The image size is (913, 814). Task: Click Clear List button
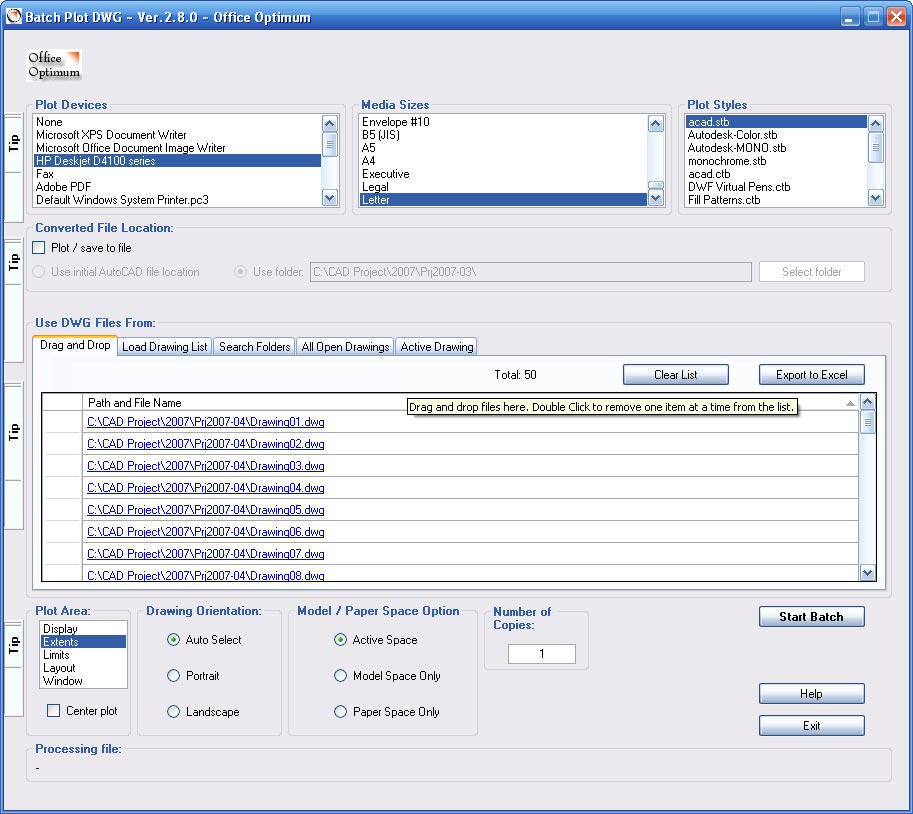pyautogui.click(x=675, y=374)
